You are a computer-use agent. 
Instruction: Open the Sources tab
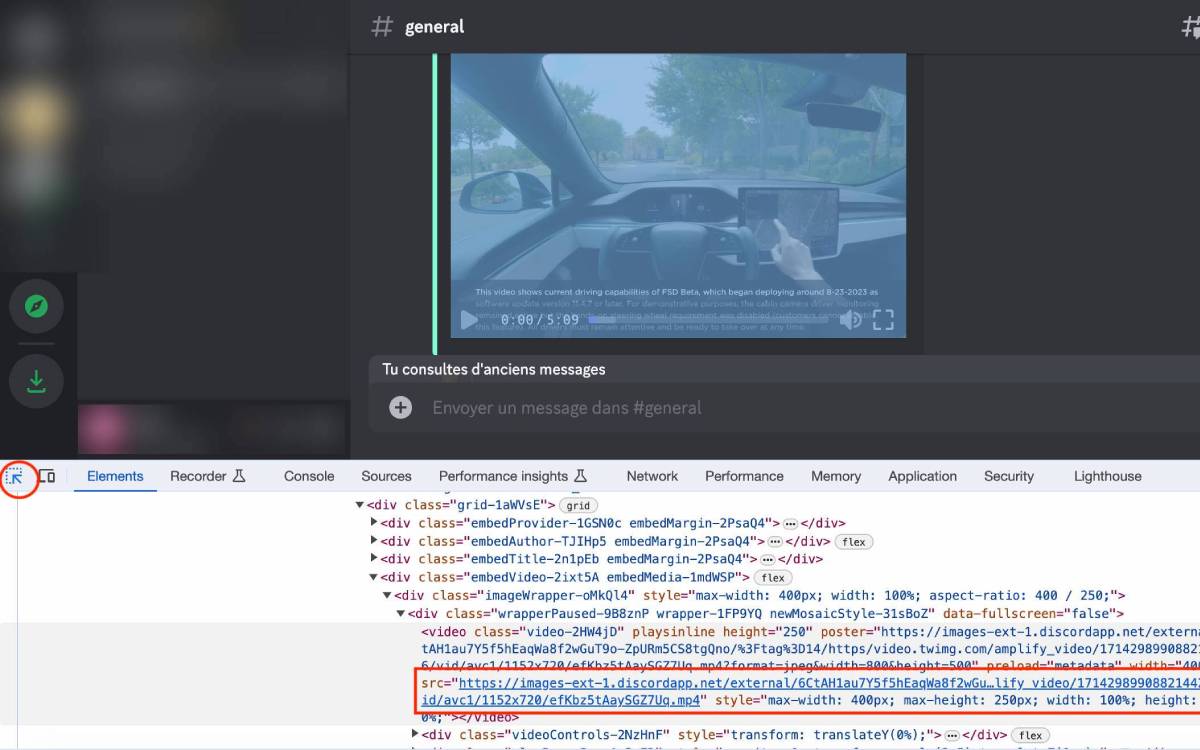(386, 476)
